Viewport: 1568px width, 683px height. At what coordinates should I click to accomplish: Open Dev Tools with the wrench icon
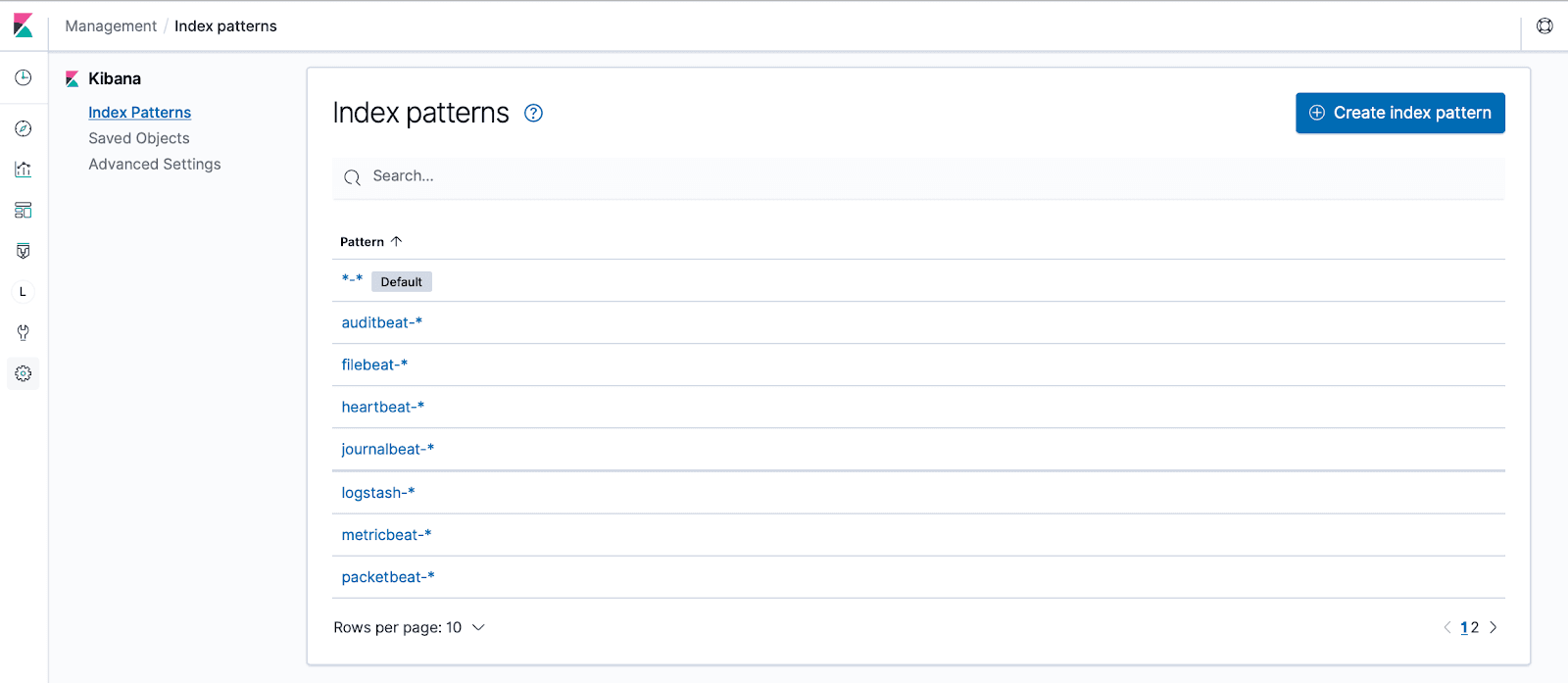coord(23,332)
